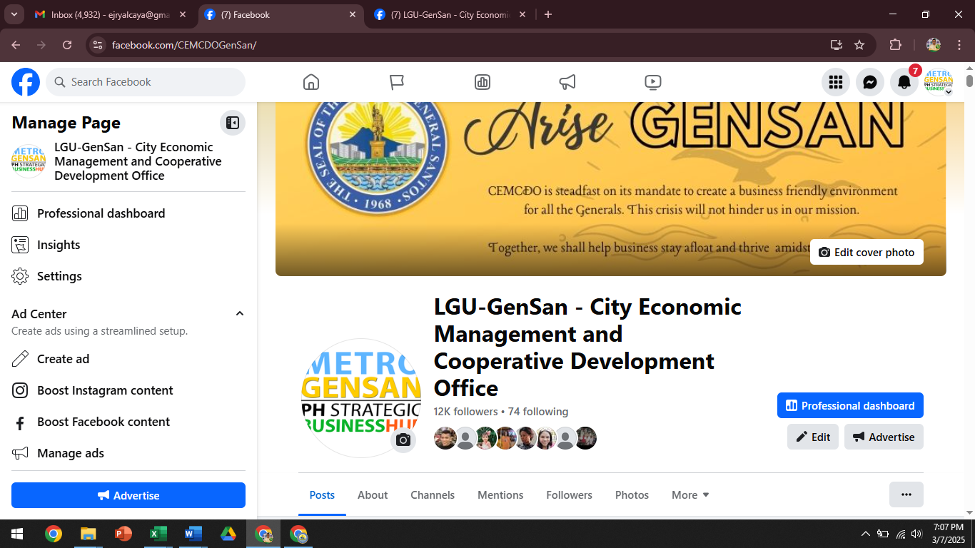Select Boost Facebook content
The image size is (977, 550).
(128, 422)
